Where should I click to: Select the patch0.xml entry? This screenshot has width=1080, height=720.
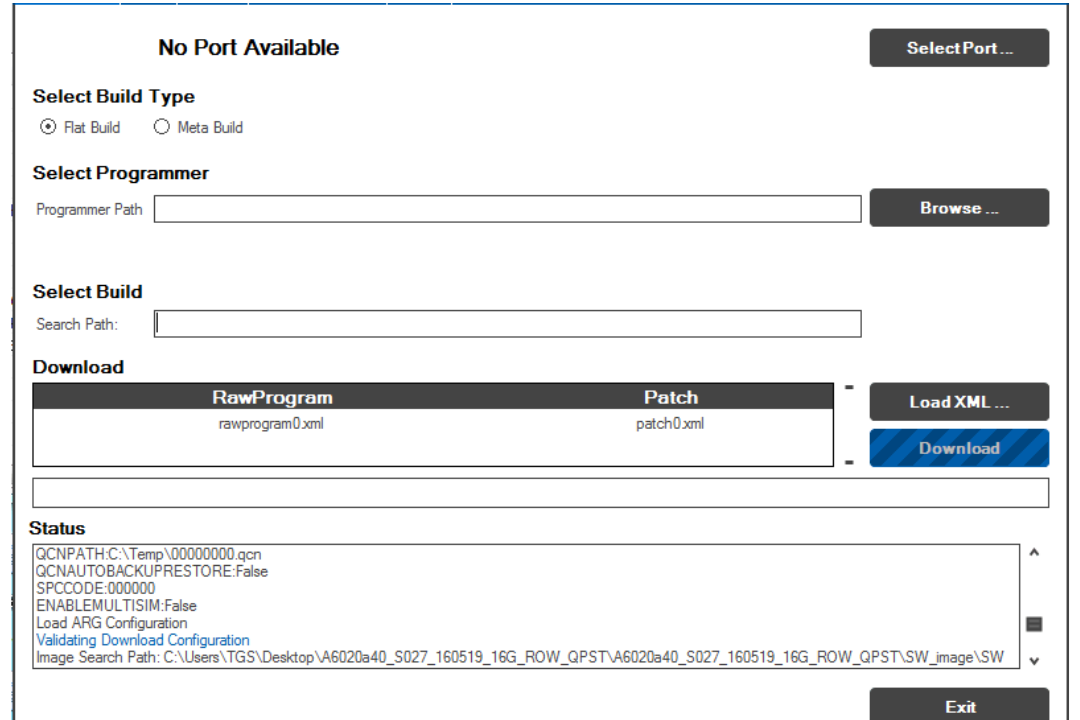pos(669,424)
